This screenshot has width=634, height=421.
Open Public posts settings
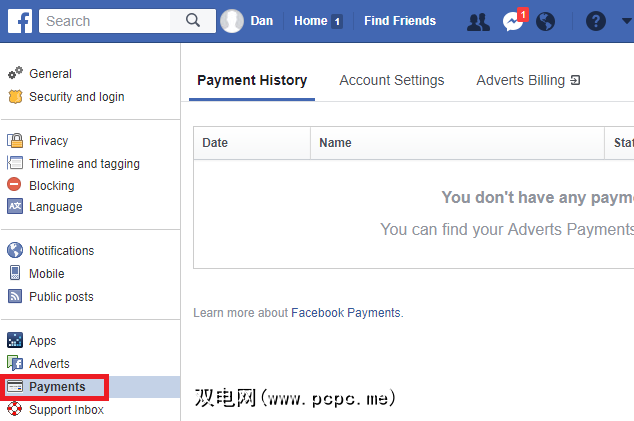point(61,296)
